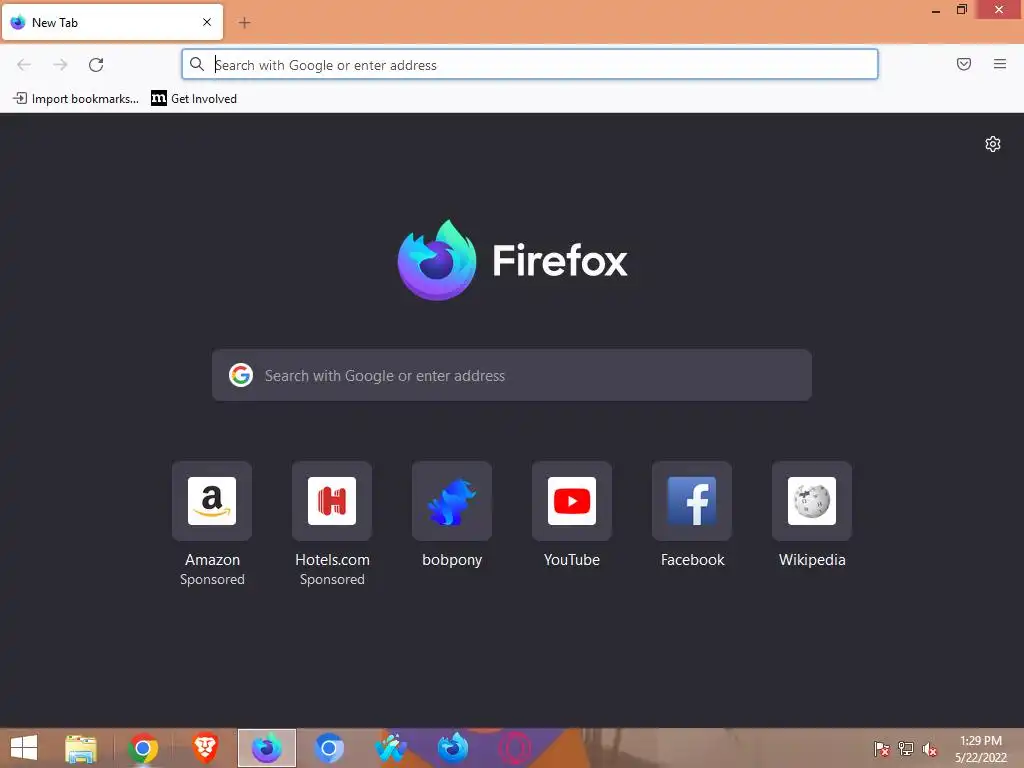Launch Google Chrome from the taskbar
Image resolution: width=1024 pixels, height=768 pixels.
tap(143, 748)
